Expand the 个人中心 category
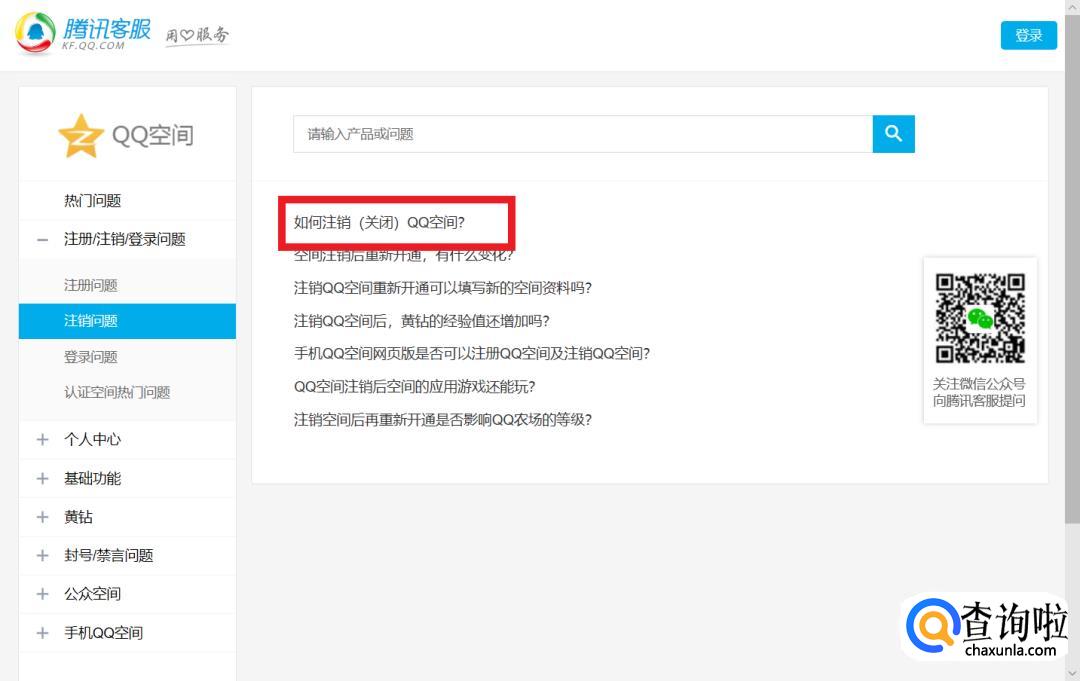Viewport: 1080px width, 681px height. point(42,439)
